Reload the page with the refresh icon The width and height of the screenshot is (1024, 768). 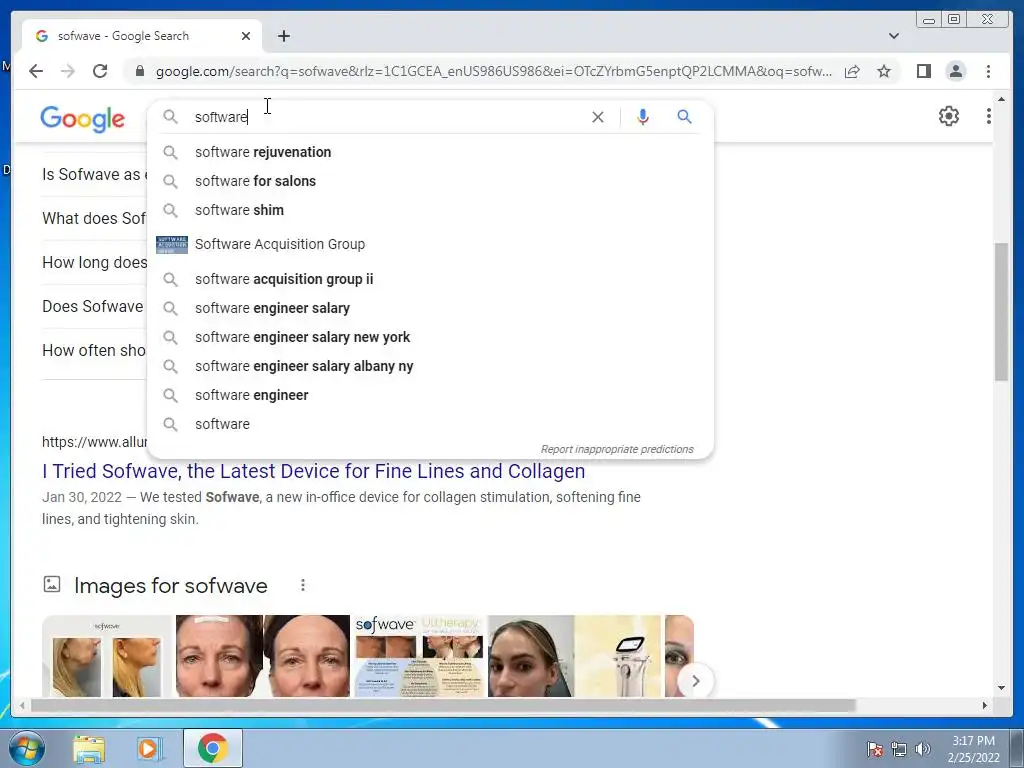(x=100, y=71)
